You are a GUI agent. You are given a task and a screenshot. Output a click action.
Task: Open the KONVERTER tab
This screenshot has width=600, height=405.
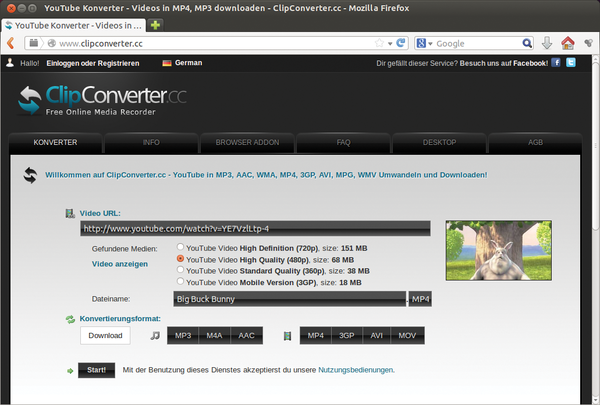[55, 142]
